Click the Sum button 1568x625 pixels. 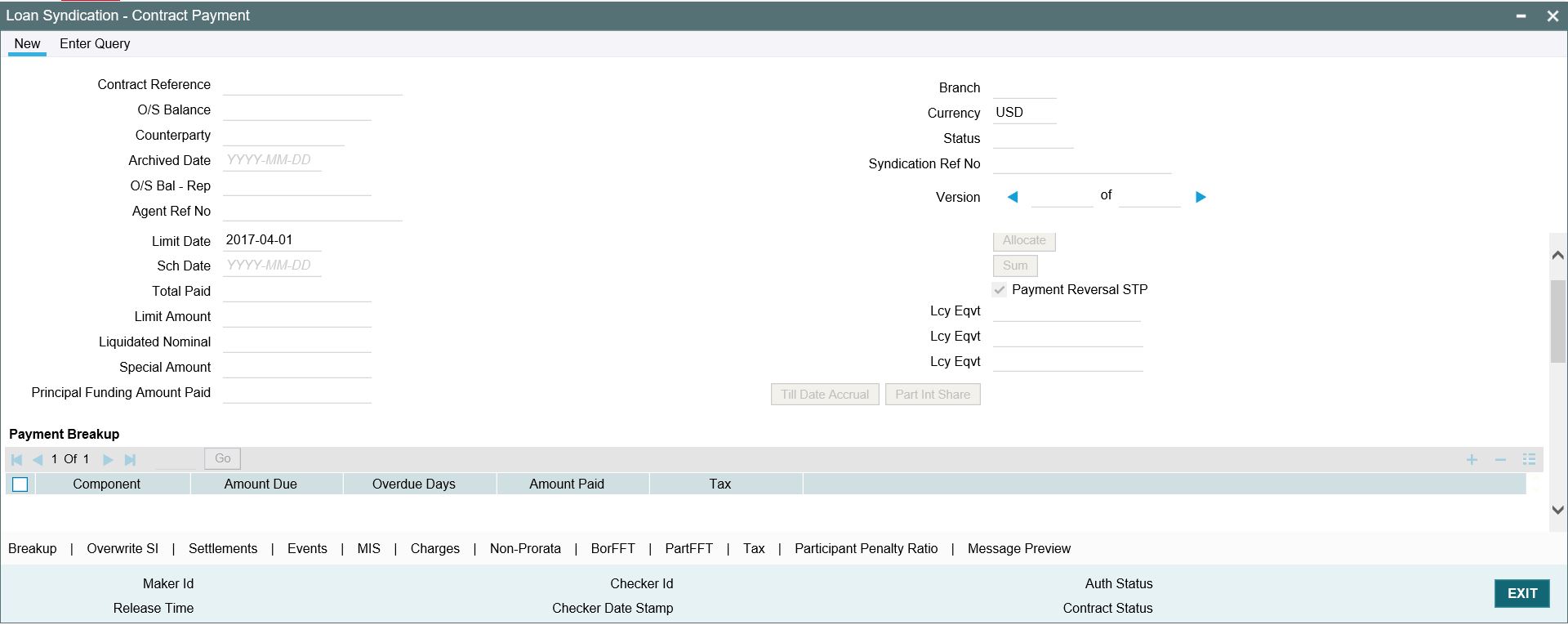1015,266
